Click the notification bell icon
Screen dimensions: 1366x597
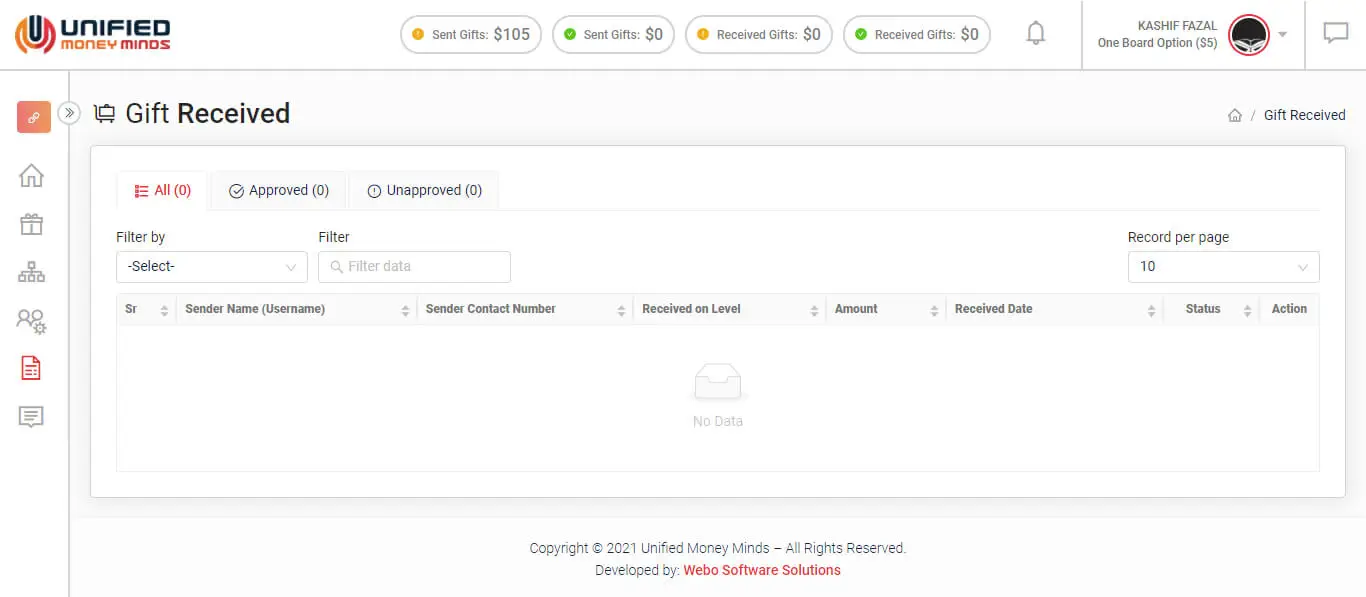pyautogui.click(x=1036, y=34)
